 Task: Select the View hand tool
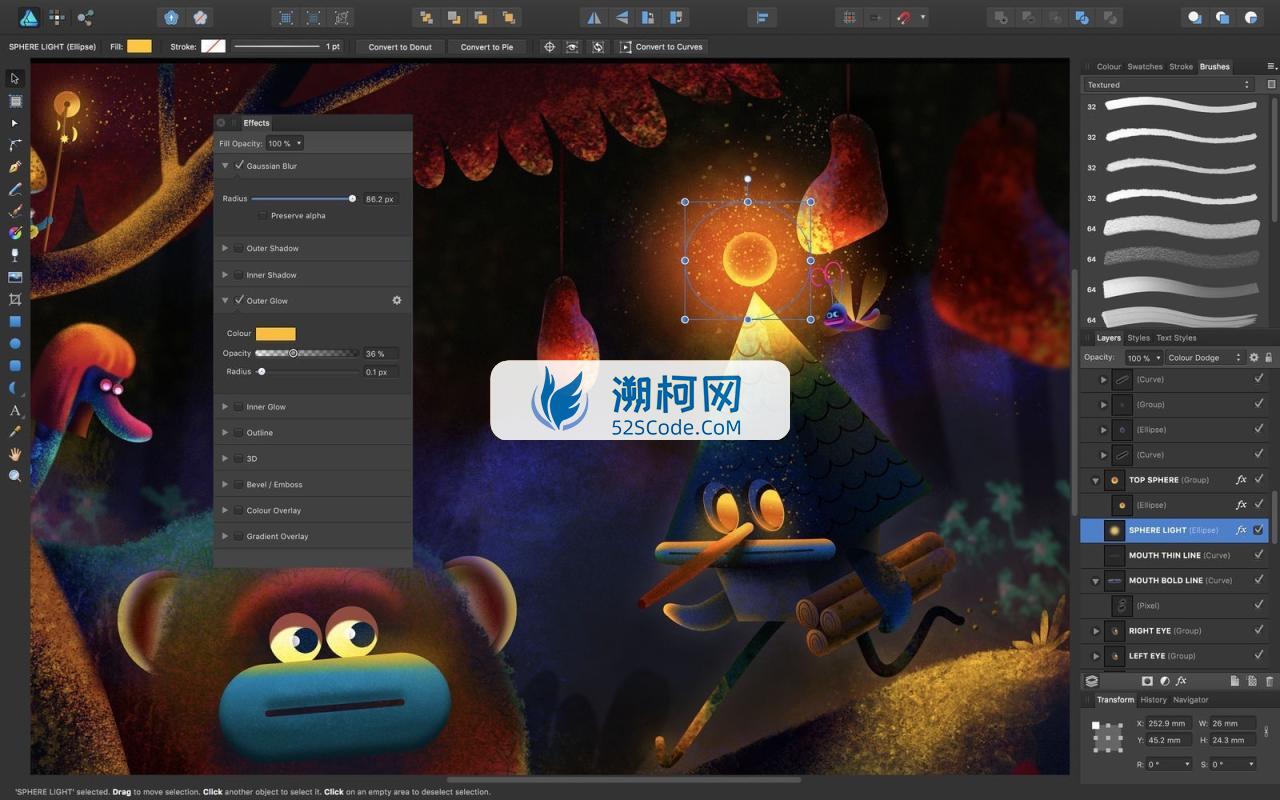click(15, 454)
